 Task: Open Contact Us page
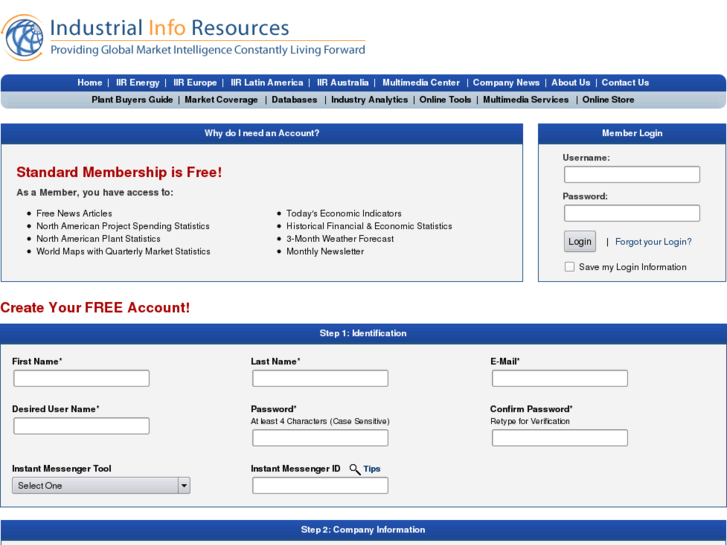click(x=625, y=83)
